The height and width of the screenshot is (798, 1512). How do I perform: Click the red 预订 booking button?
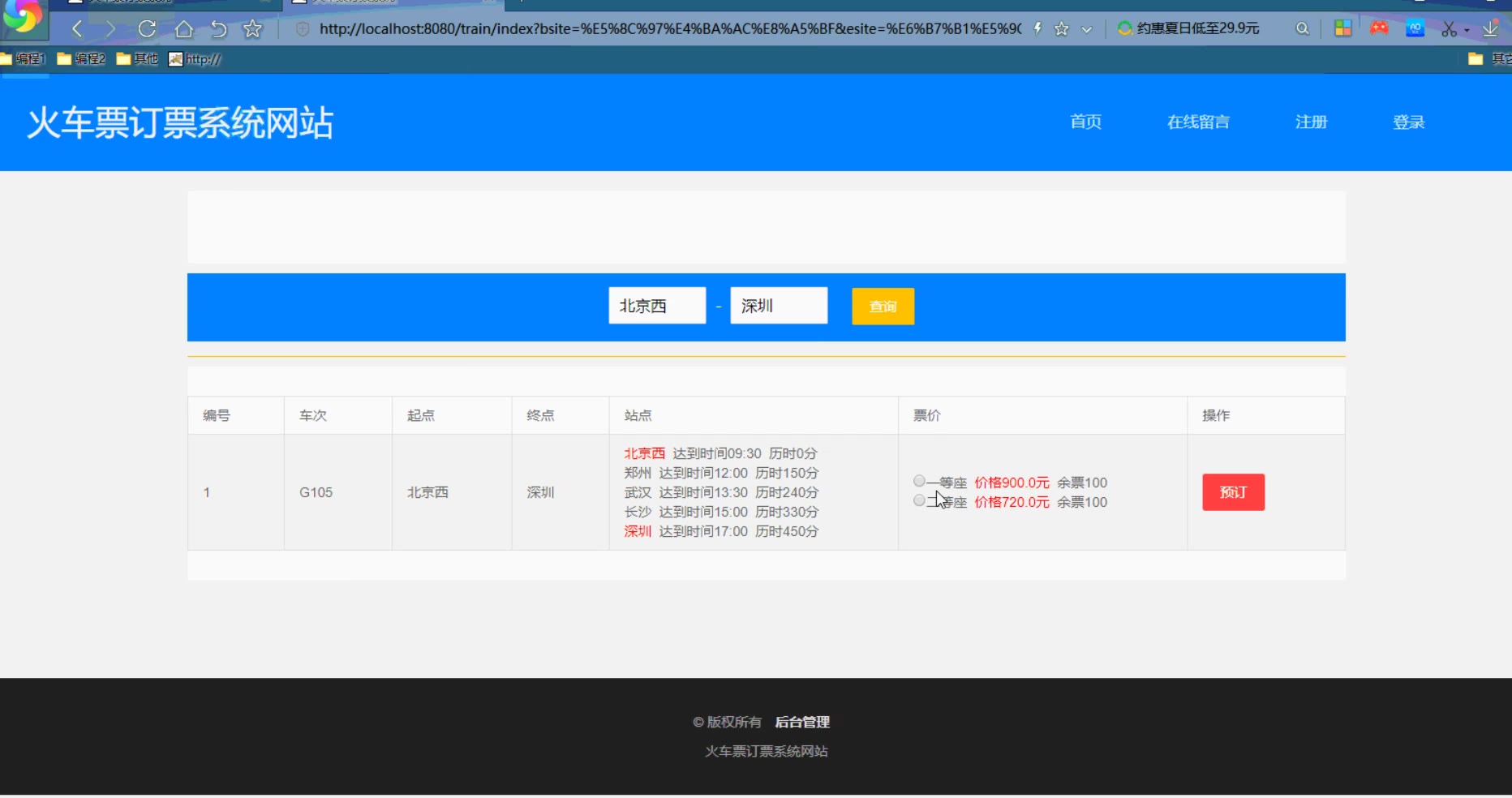pos(1233,492)
